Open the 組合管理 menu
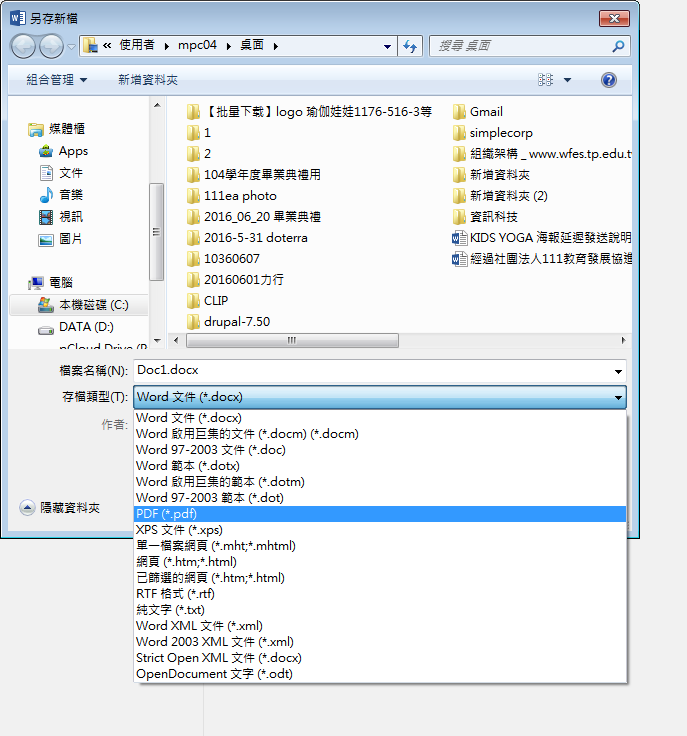The image size is (687, 736). [57, 80]
